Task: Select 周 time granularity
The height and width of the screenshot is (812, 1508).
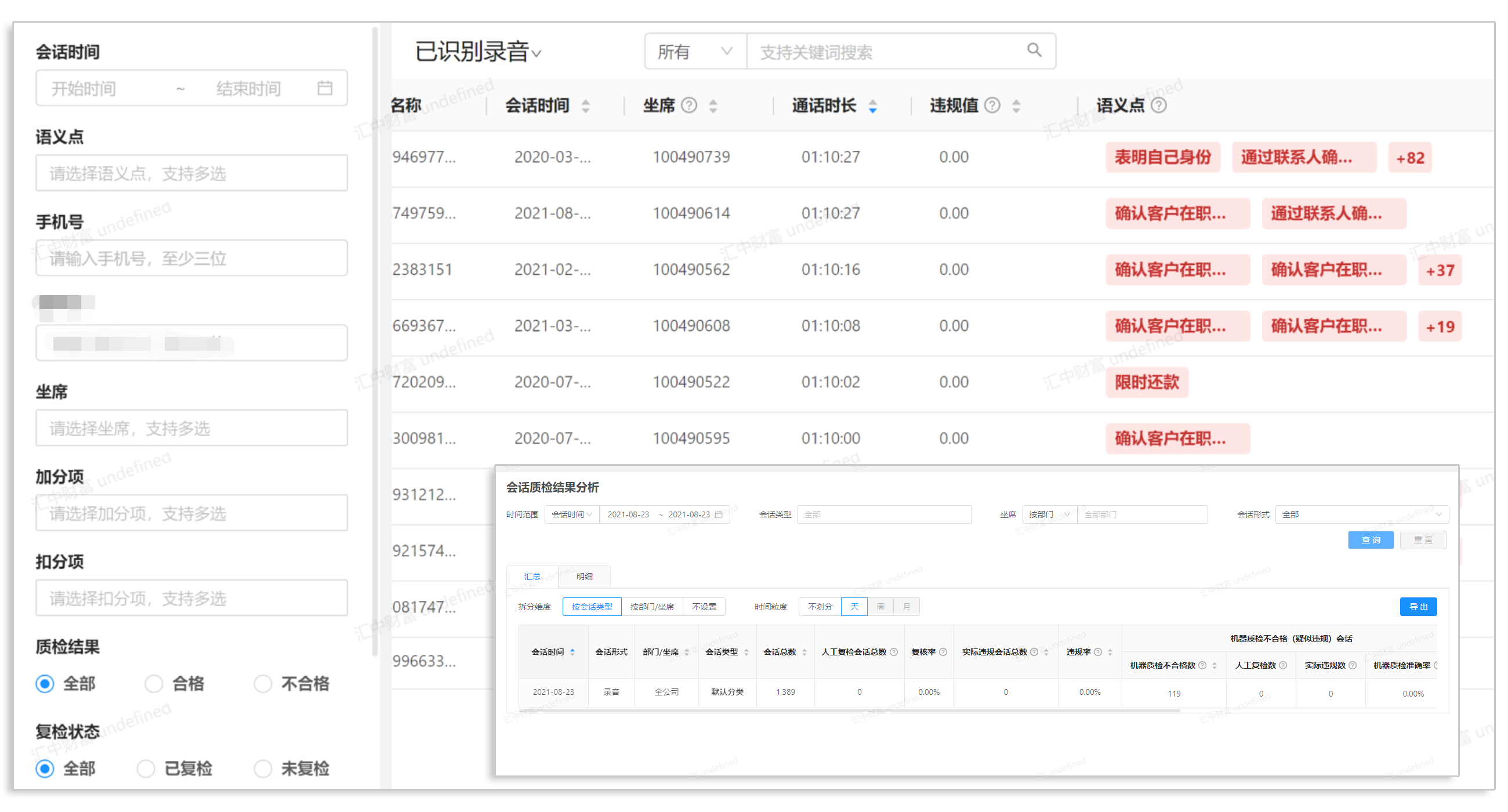Action: click(880, 607)
